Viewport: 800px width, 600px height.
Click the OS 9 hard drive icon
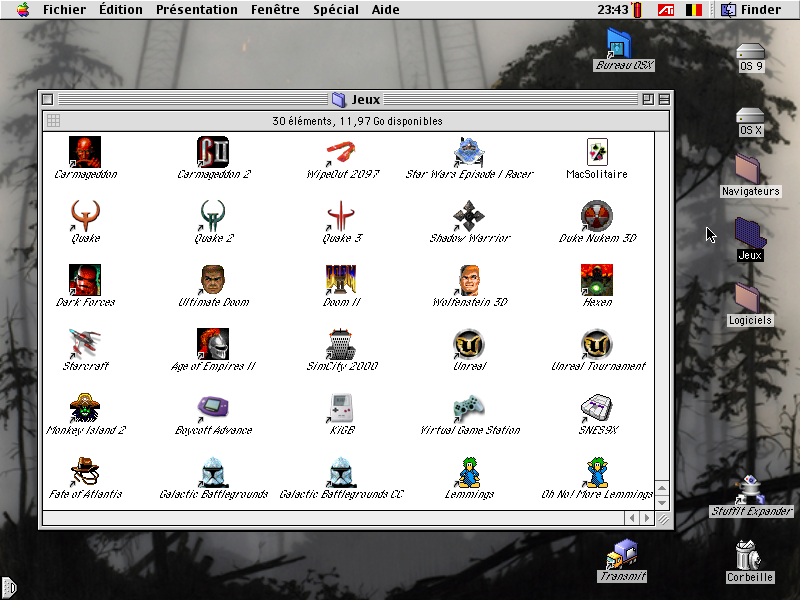(x=750, y=52)
